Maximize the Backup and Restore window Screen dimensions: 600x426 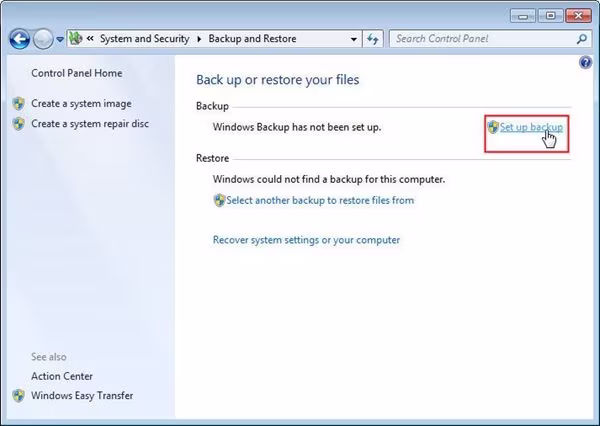point(550,16)
